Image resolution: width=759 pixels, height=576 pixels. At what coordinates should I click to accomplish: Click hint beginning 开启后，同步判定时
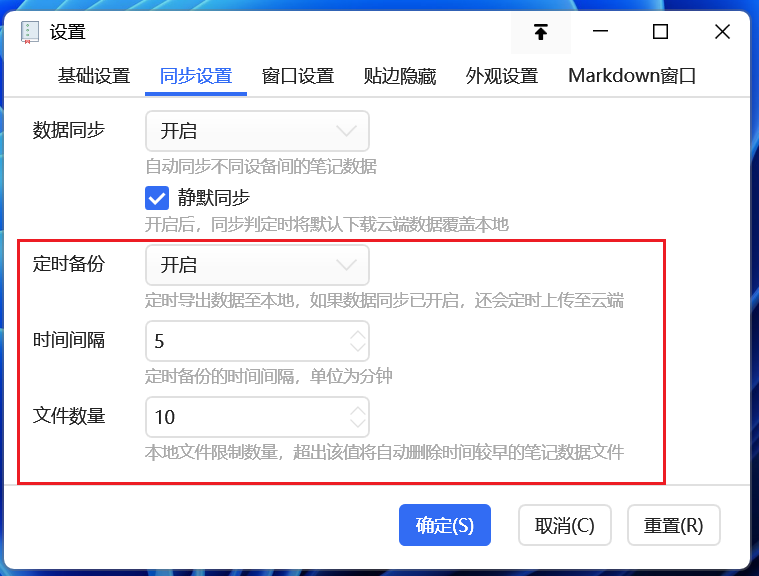pyautogui.click(x=327, y=225)
